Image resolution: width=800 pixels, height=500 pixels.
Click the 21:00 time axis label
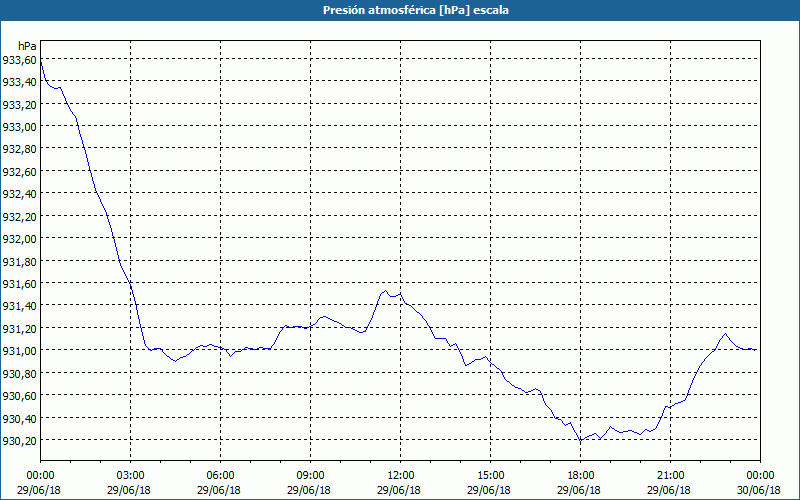[x=670, y=476]
